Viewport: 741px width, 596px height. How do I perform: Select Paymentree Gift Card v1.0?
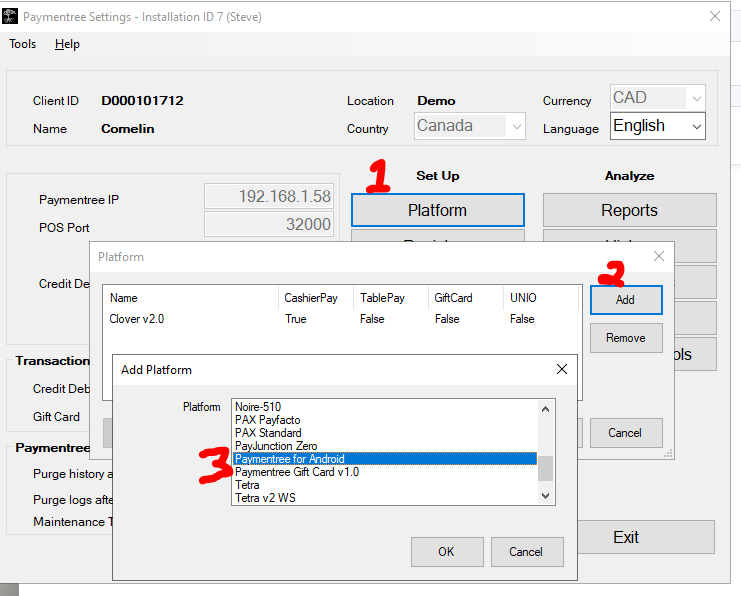[x=385, y=472]
